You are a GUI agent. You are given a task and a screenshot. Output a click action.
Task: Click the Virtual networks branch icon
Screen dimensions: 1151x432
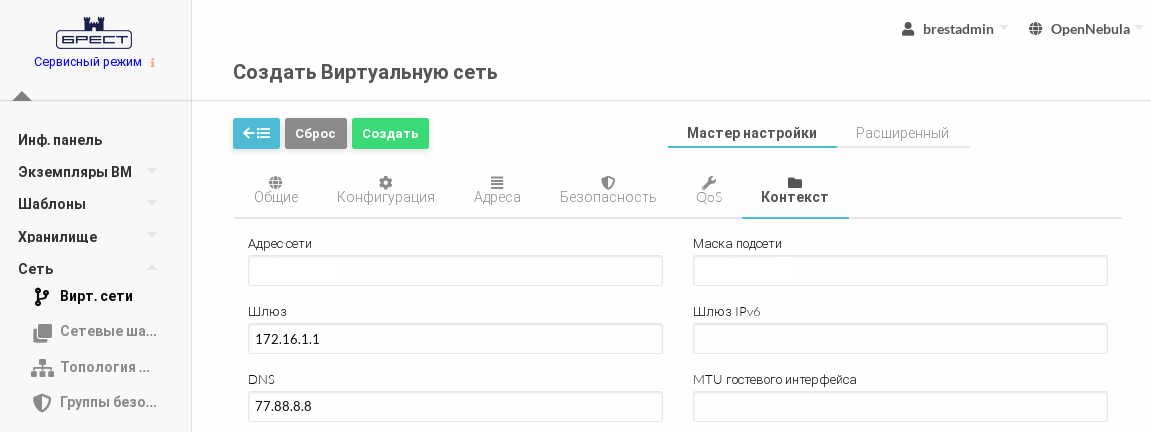pyautogui.click(x=42, y=296)
